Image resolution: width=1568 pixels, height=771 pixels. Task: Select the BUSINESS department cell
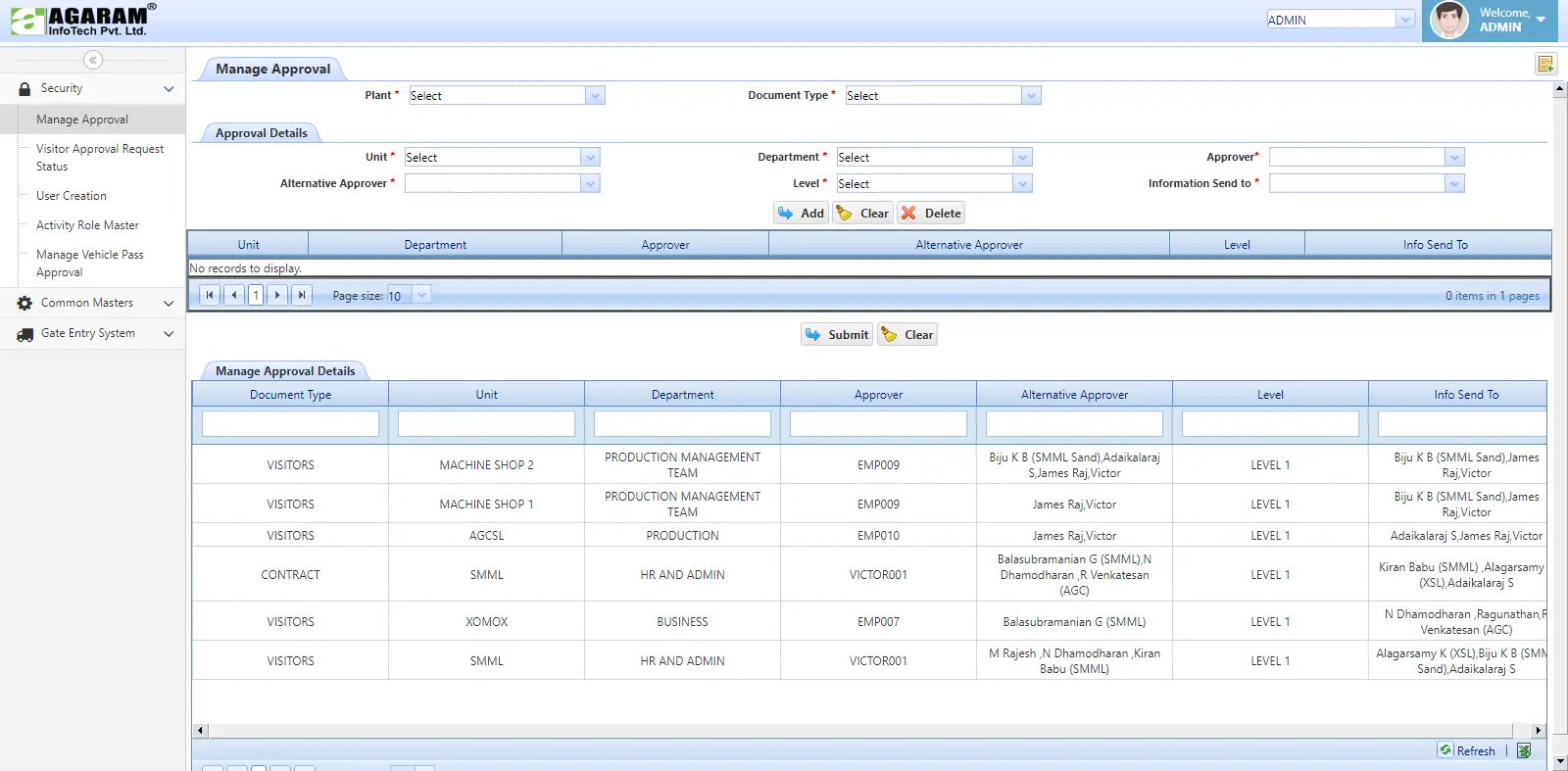click(x=682, y=622)
